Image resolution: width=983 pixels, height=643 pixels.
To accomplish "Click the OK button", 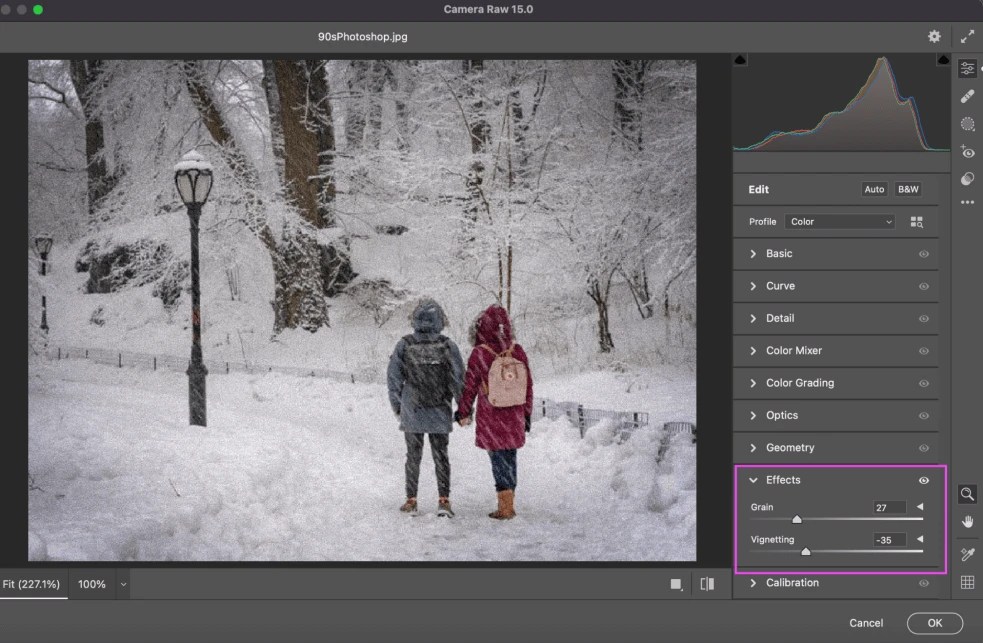I will point(933,622).
